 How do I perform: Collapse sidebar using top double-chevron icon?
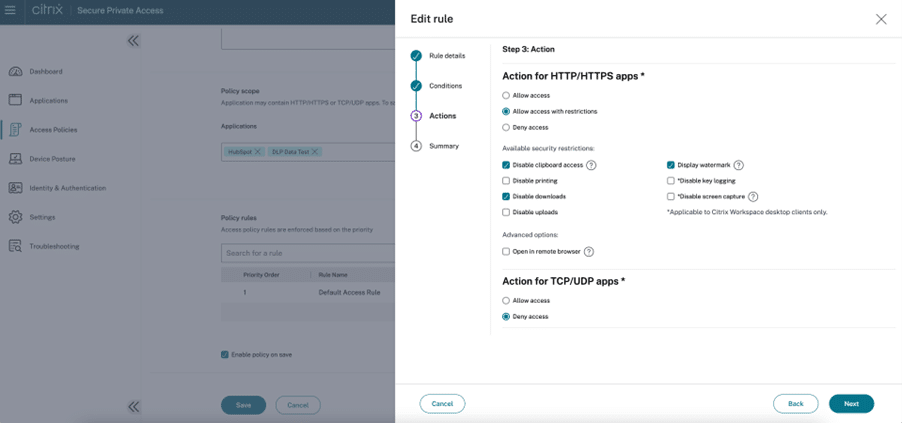(x=133, y=41)
